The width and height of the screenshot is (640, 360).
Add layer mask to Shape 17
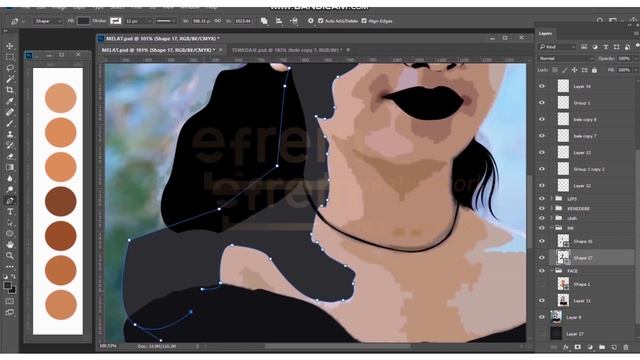point(578,347)
